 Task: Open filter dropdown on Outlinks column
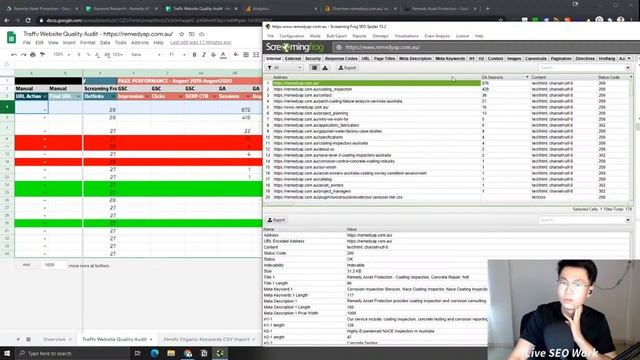pos(113,96)
